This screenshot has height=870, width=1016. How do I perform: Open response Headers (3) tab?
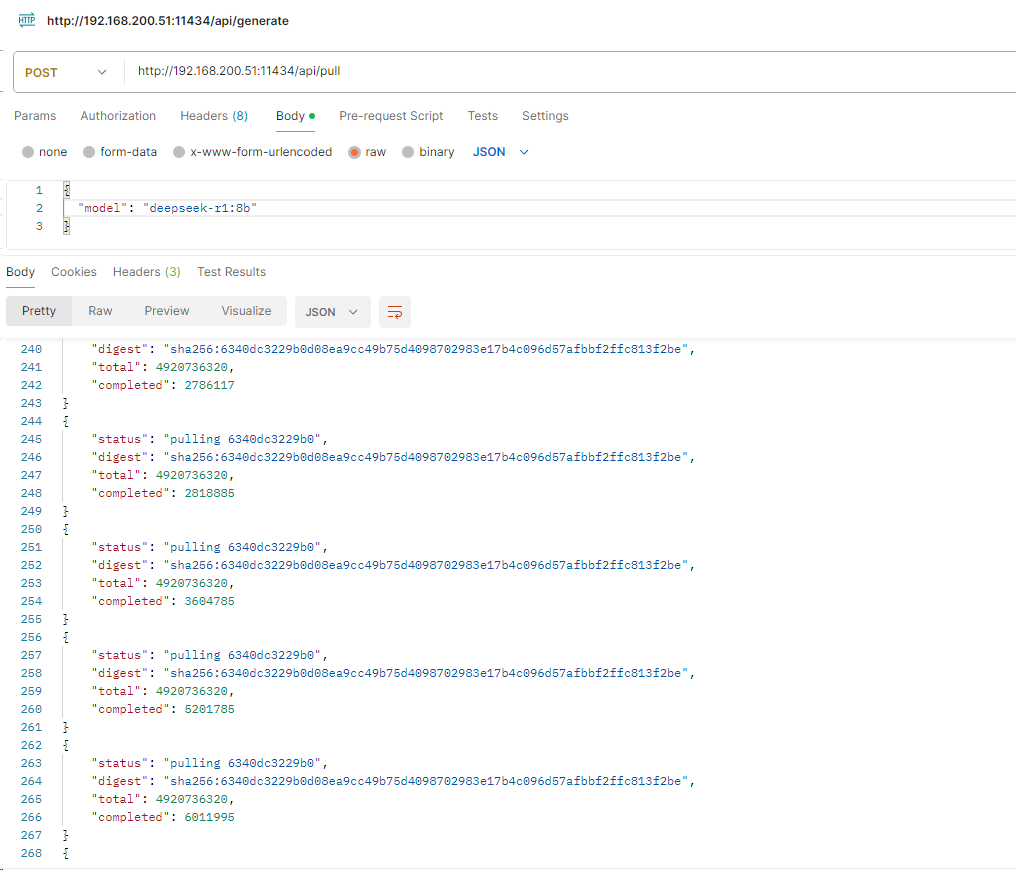[146, 272]
